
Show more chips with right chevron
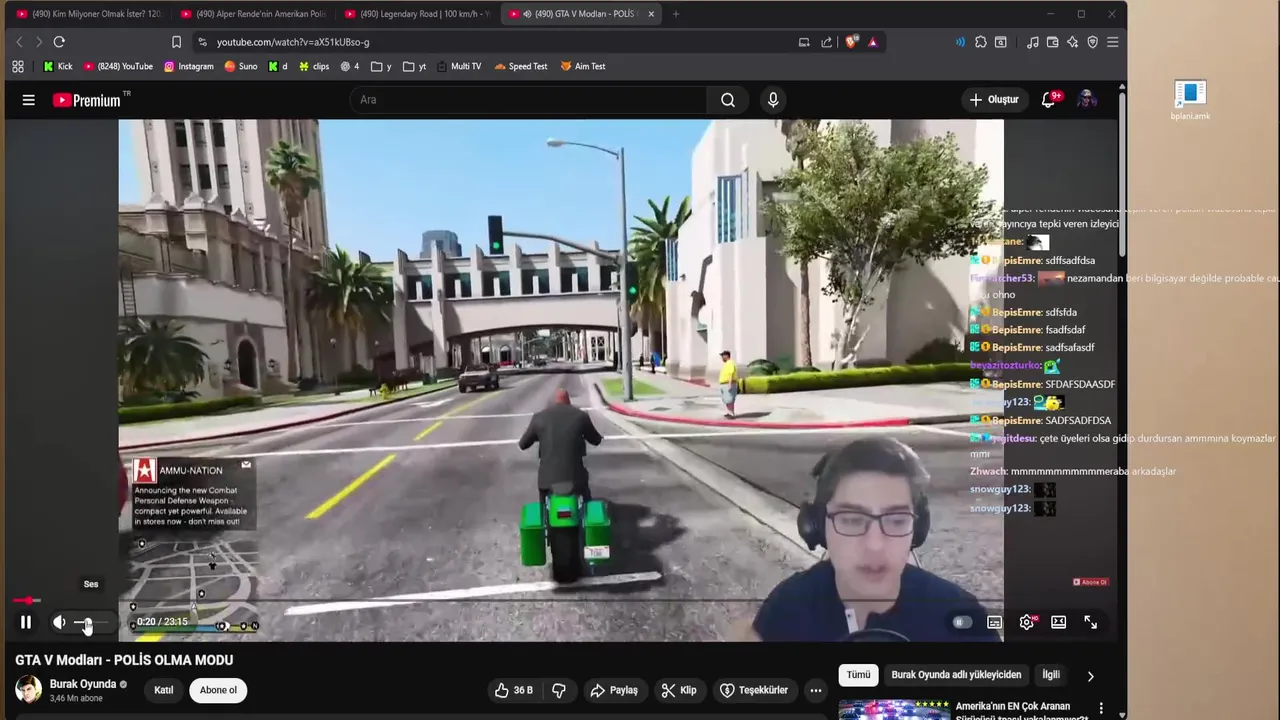pyautogui.click(x=1091, y=676)
